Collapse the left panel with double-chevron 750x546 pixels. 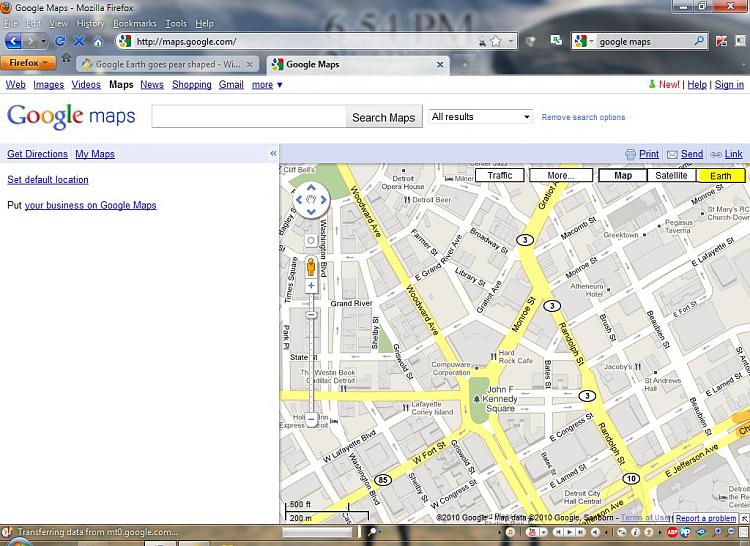click(x=273, y=153)
